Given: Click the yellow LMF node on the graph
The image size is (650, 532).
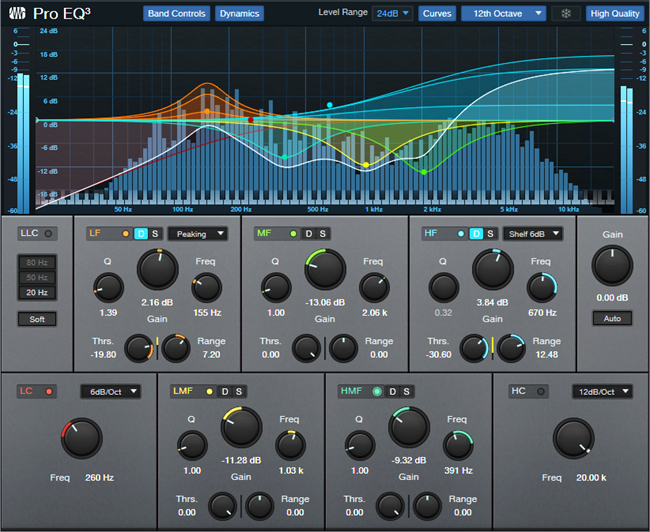Looking at the screenshot, I should point(366,165).
